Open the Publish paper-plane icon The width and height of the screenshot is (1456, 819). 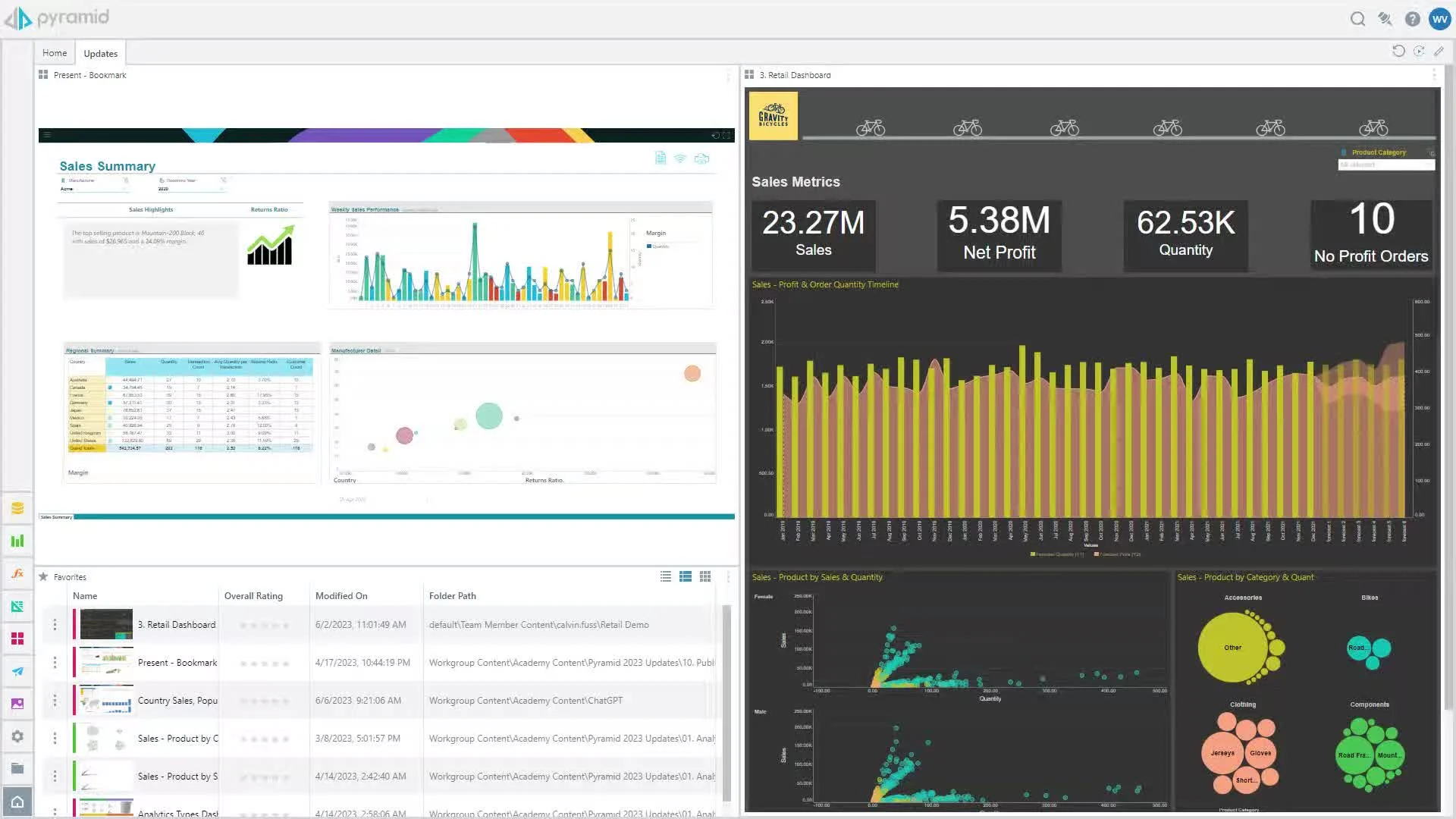[17, 671]
